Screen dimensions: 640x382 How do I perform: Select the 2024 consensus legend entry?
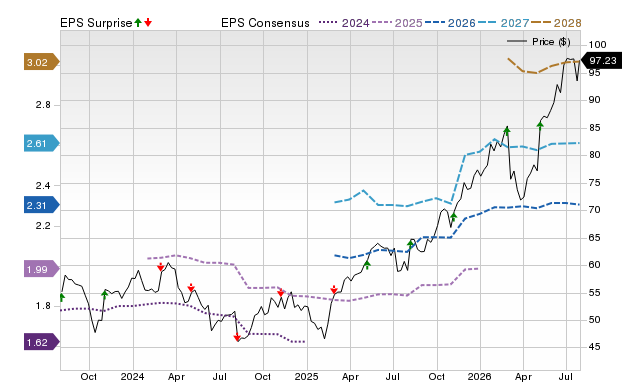click(x=344, y=23)
